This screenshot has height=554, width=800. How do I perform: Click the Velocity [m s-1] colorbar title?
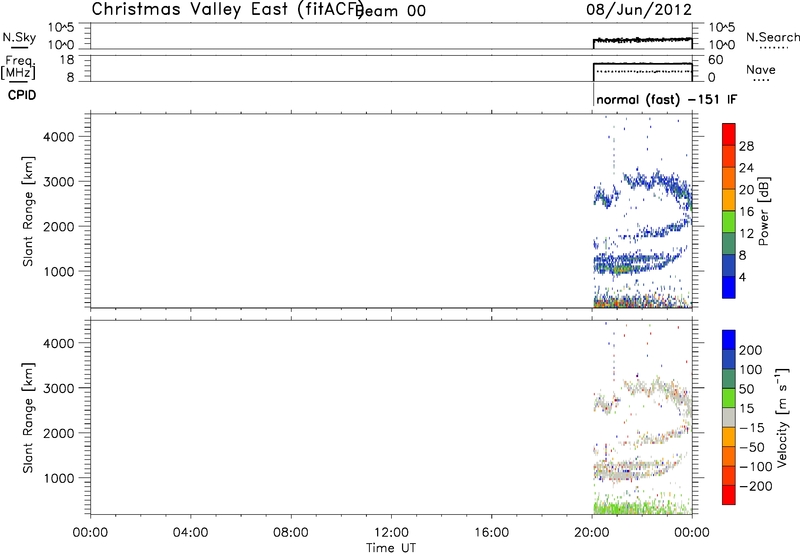(782, 418)
